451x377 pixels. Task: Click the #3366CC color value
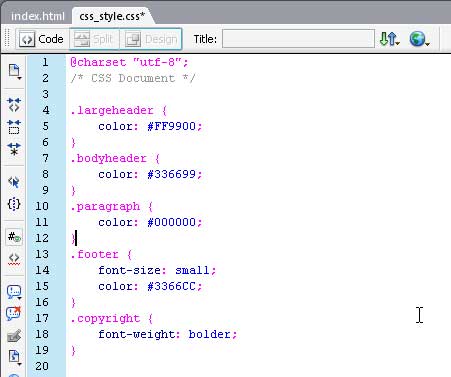click(171, 286)
